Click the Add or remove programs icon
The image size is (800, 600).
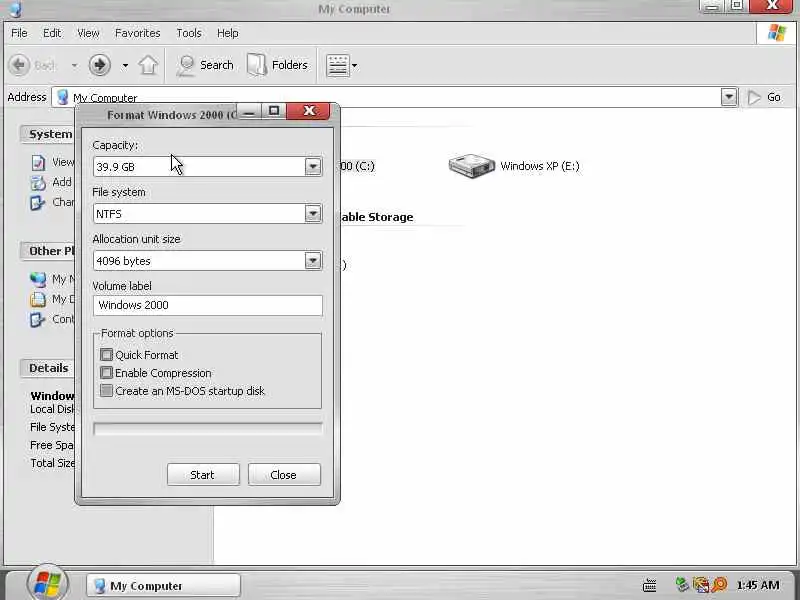pyautogui.click(x=38, y=182)
